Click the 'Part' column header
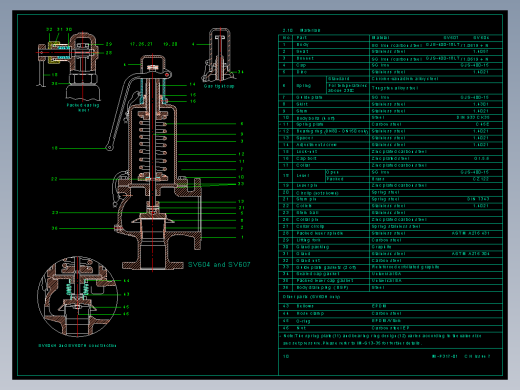Image resolution: width=520 pixels, height=390 pixels. tap(302, 38)
